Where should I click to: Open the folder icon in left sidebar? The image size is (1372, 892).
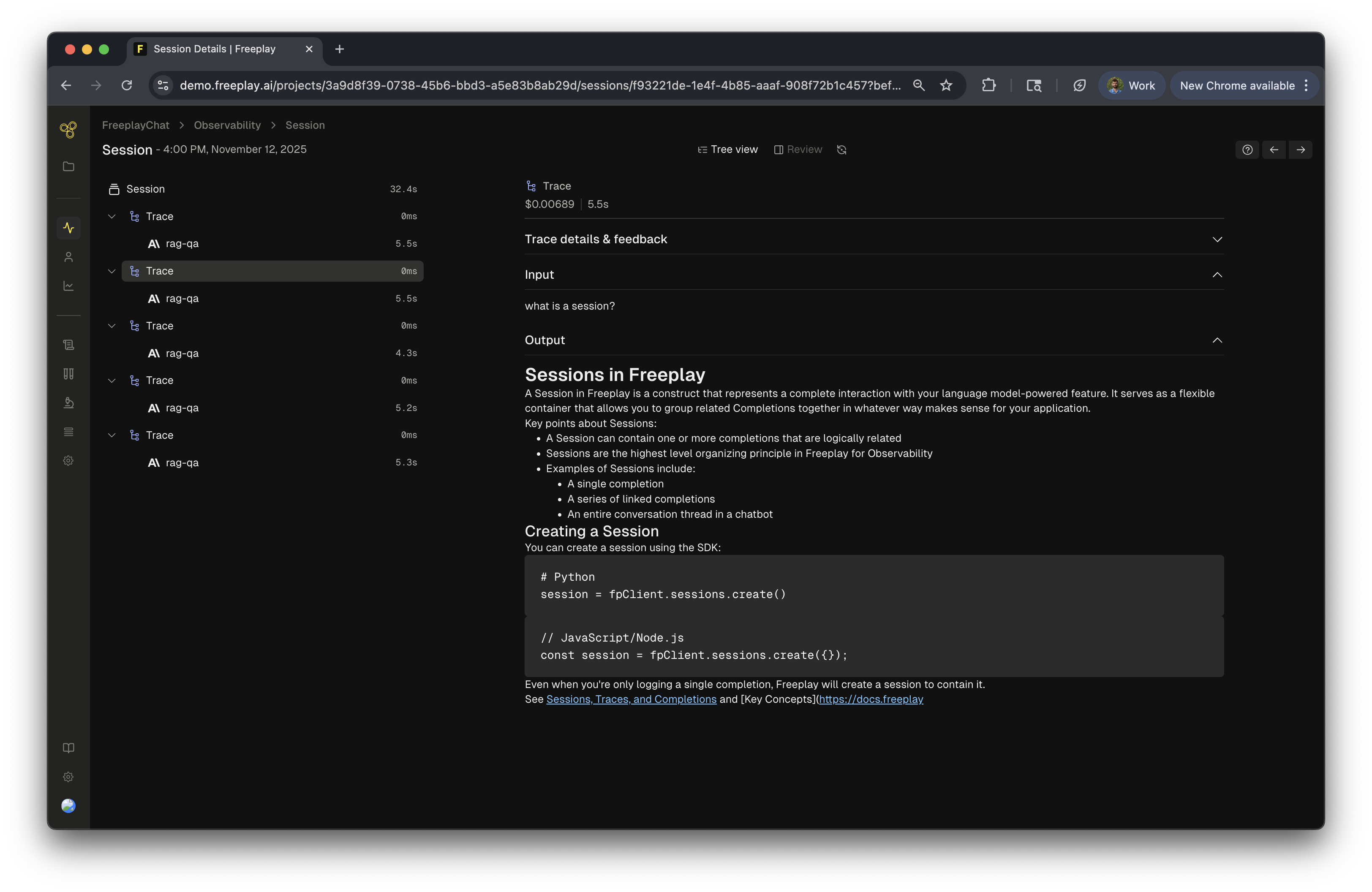tap(68, 166)
